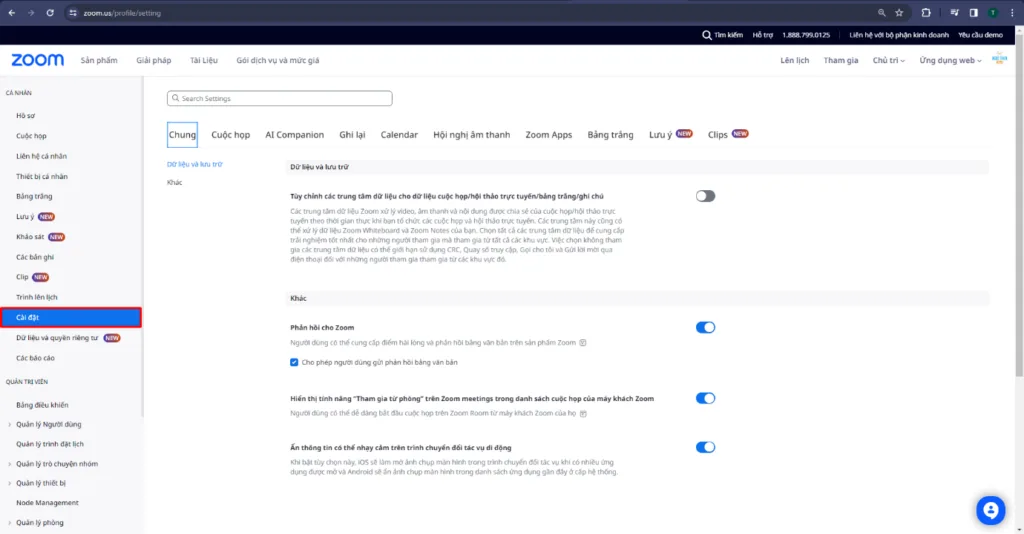Open the browser extensions puzzle icon
The height and width of the screenshot is (534, 1024).
[926, 13]
